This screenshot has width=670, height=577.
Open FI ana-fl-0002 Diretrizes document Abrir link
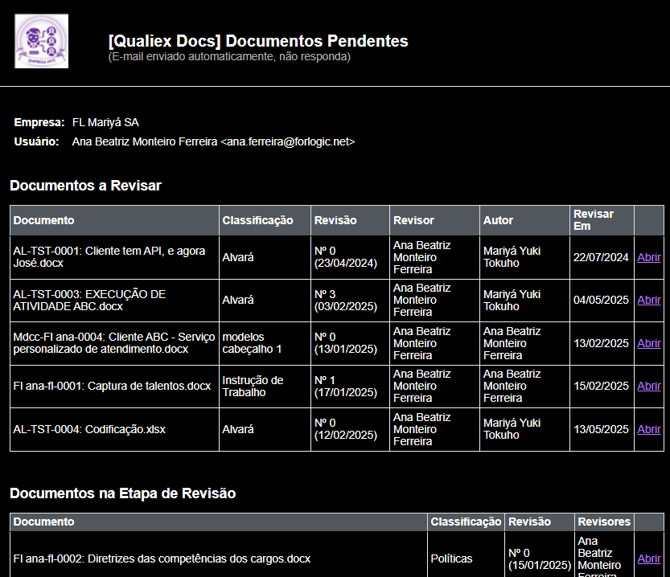[648, 559]
